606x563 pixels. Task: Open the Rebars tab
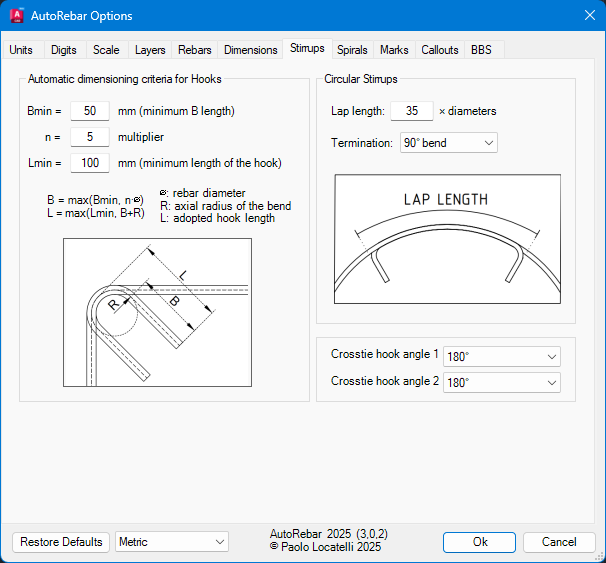tap(195, 50)
